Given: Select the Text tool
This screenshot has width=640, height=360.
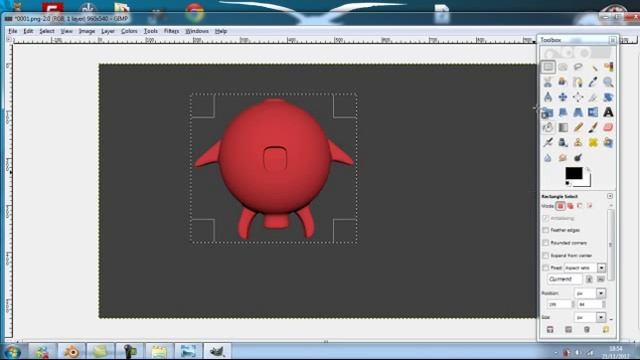Looking at the screenshot, I should tap(608, 112).
